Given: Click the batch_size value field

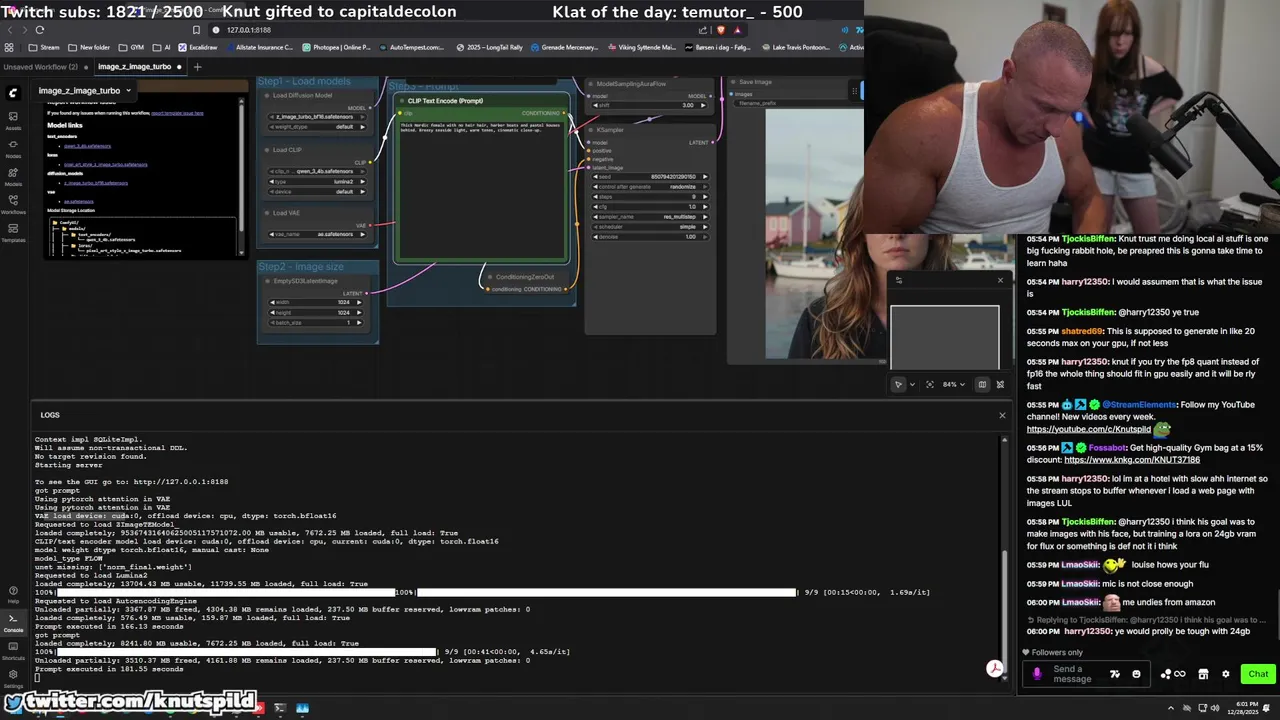Looking at the screenshot, I should [315, 322].
